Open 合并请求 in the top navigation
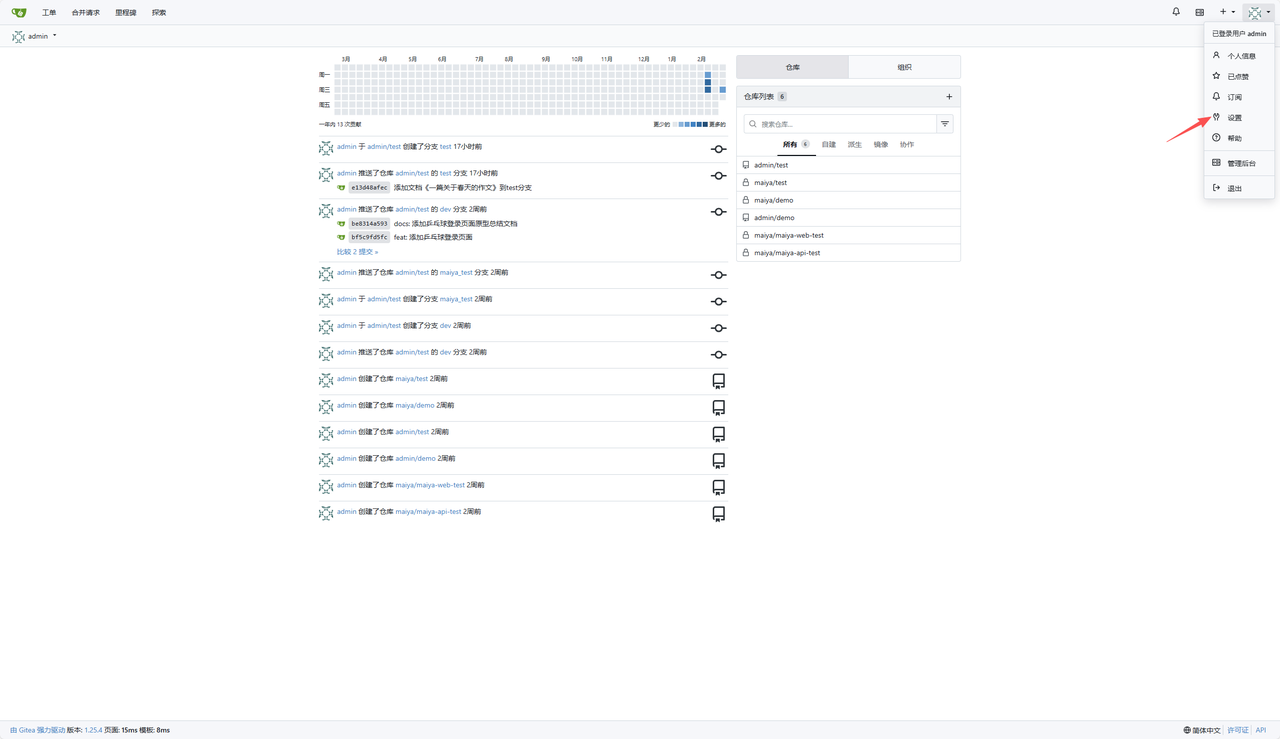1280x739 pixels. coord(86,12)
